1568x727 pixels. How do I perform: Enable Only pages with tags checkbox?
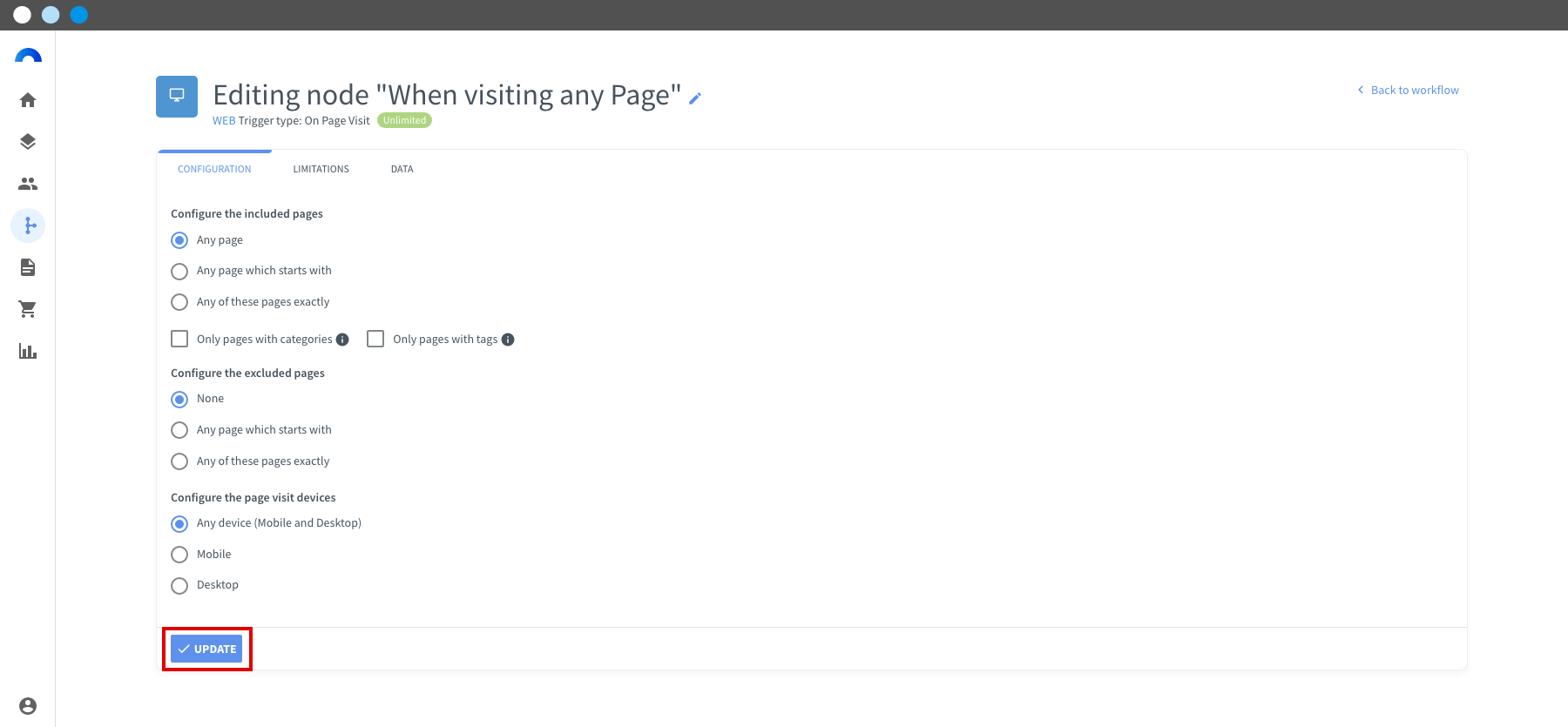[375, 339]
